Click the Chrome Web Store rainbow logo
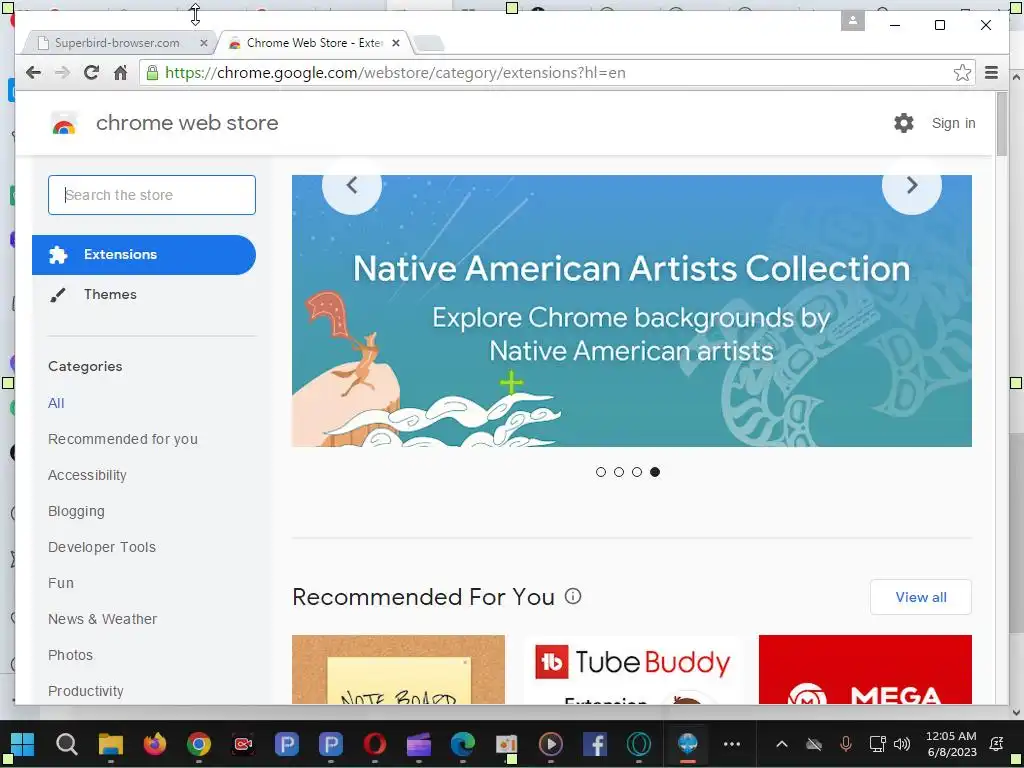The width and height of the screenshot is (1024, 768). (64, 123)
